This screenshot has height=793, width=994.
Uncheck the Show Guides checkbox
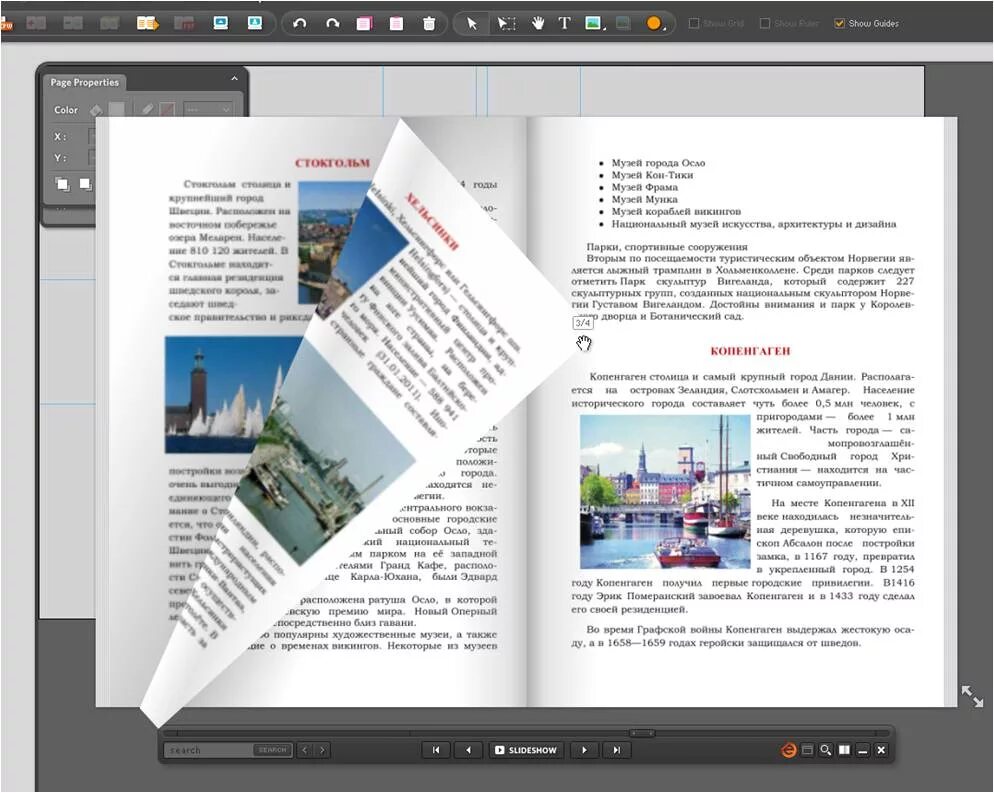pyautogui.click(x=839, y=23)
